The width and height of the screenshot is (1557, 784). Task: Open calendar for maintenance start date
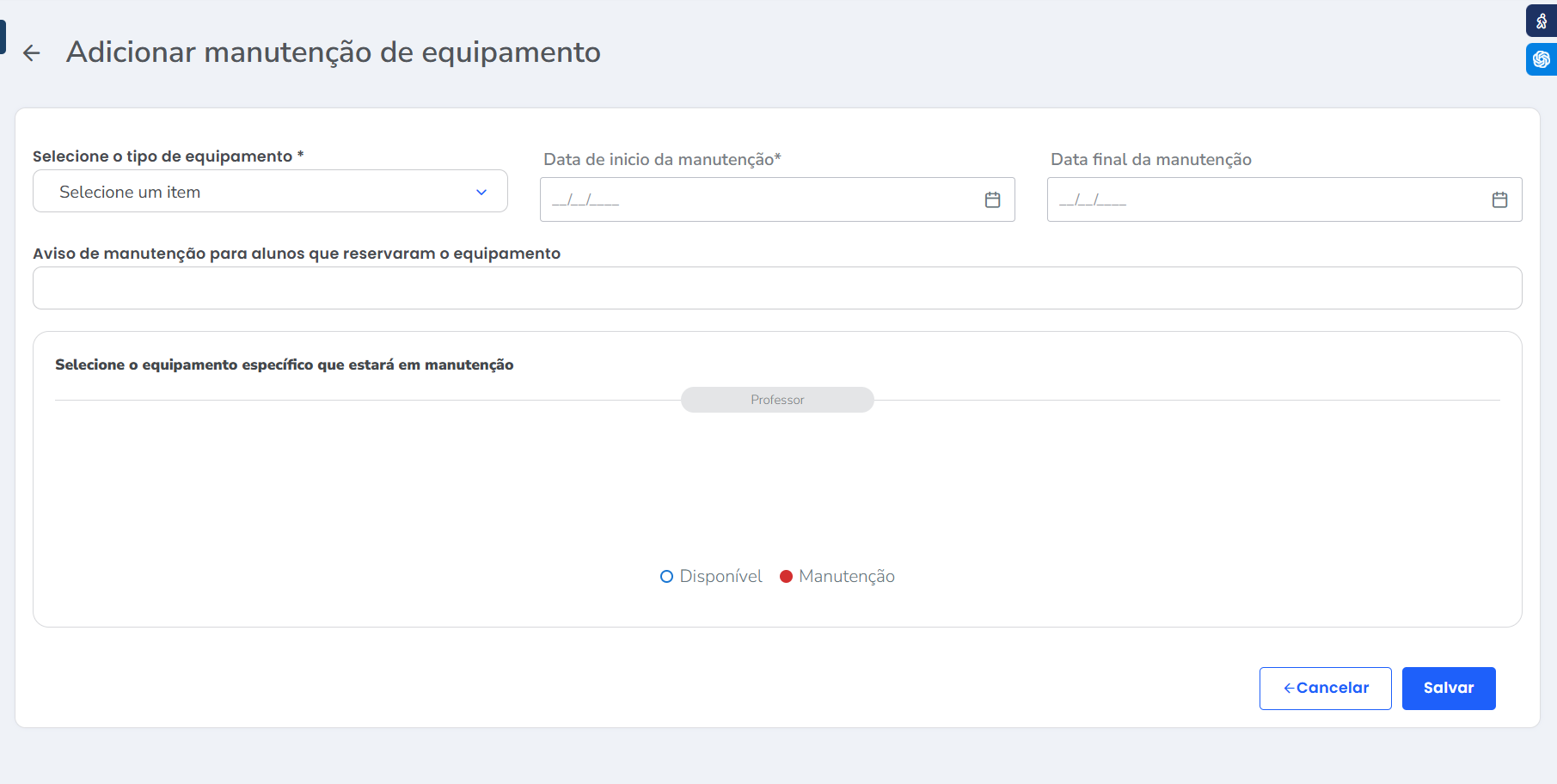992,199
